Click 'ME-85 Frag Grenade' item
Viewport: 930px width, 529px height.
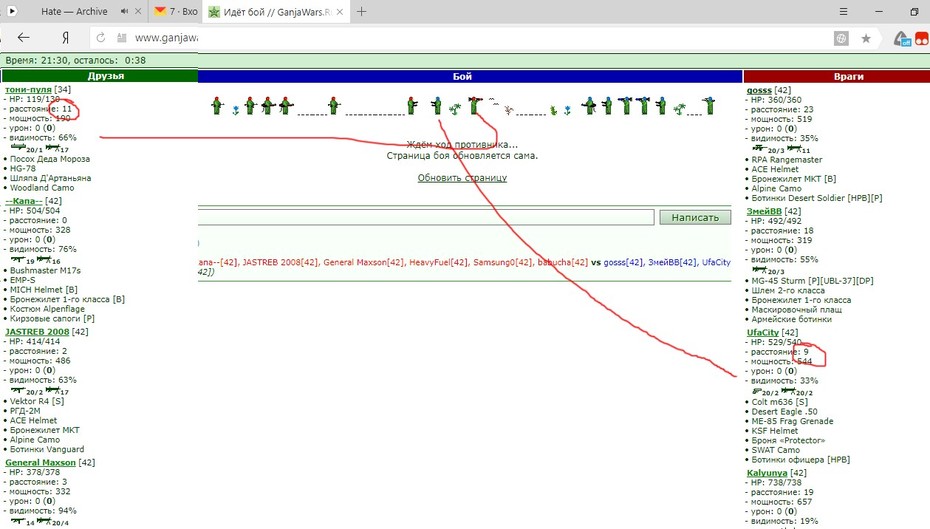(792, 421)
